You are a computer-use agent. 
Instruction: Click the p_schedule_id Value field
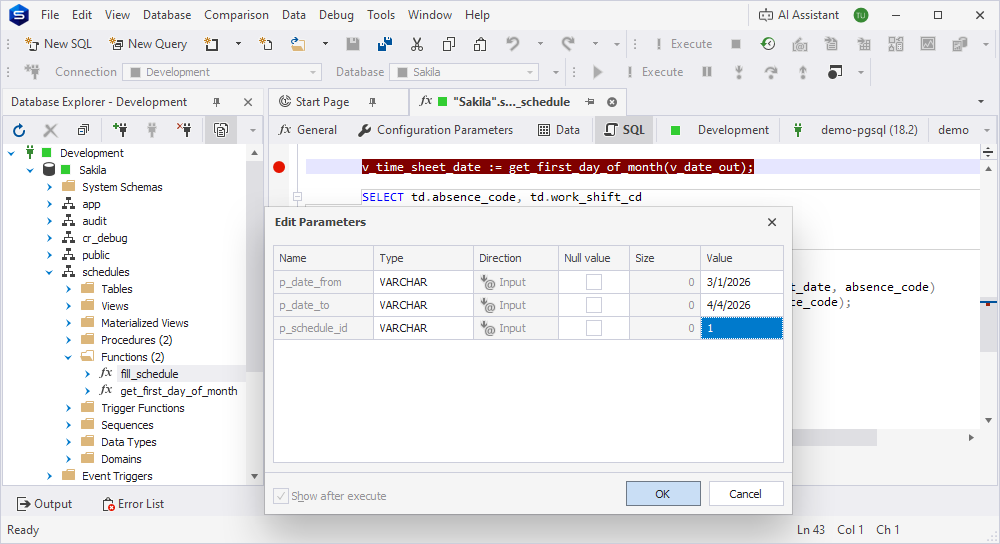[x=742, y=328]
